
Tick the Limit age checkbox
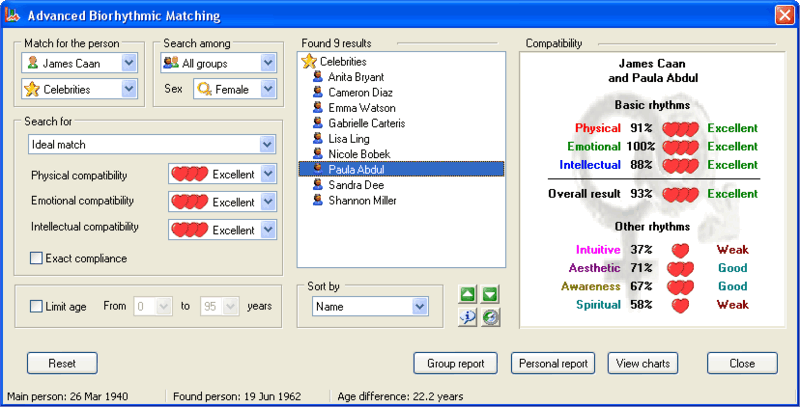coord(36,307)
